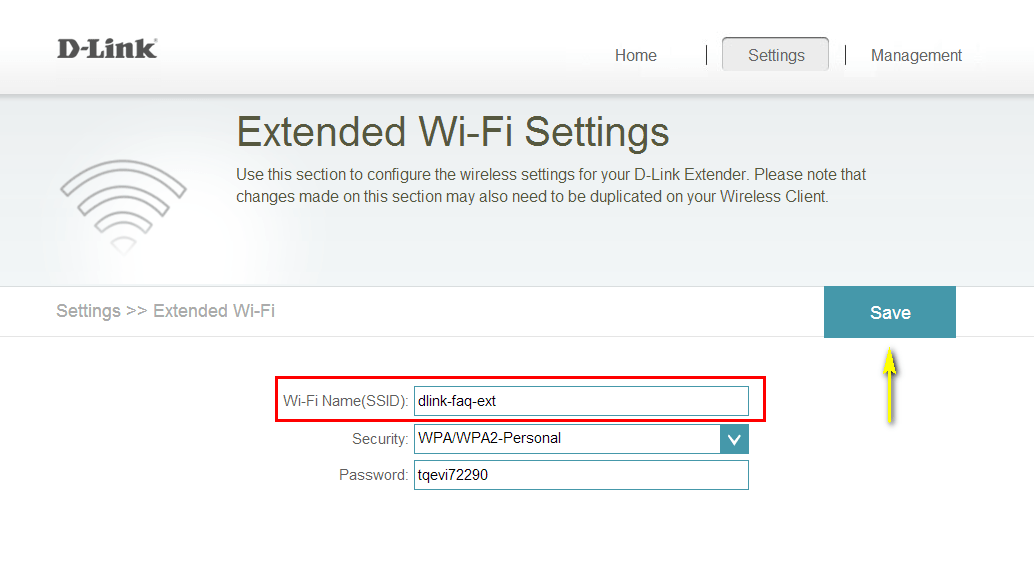Screen dimensions: 1034x568
Task: Click the Settings breadcrumb link
Action: point(88,311)
